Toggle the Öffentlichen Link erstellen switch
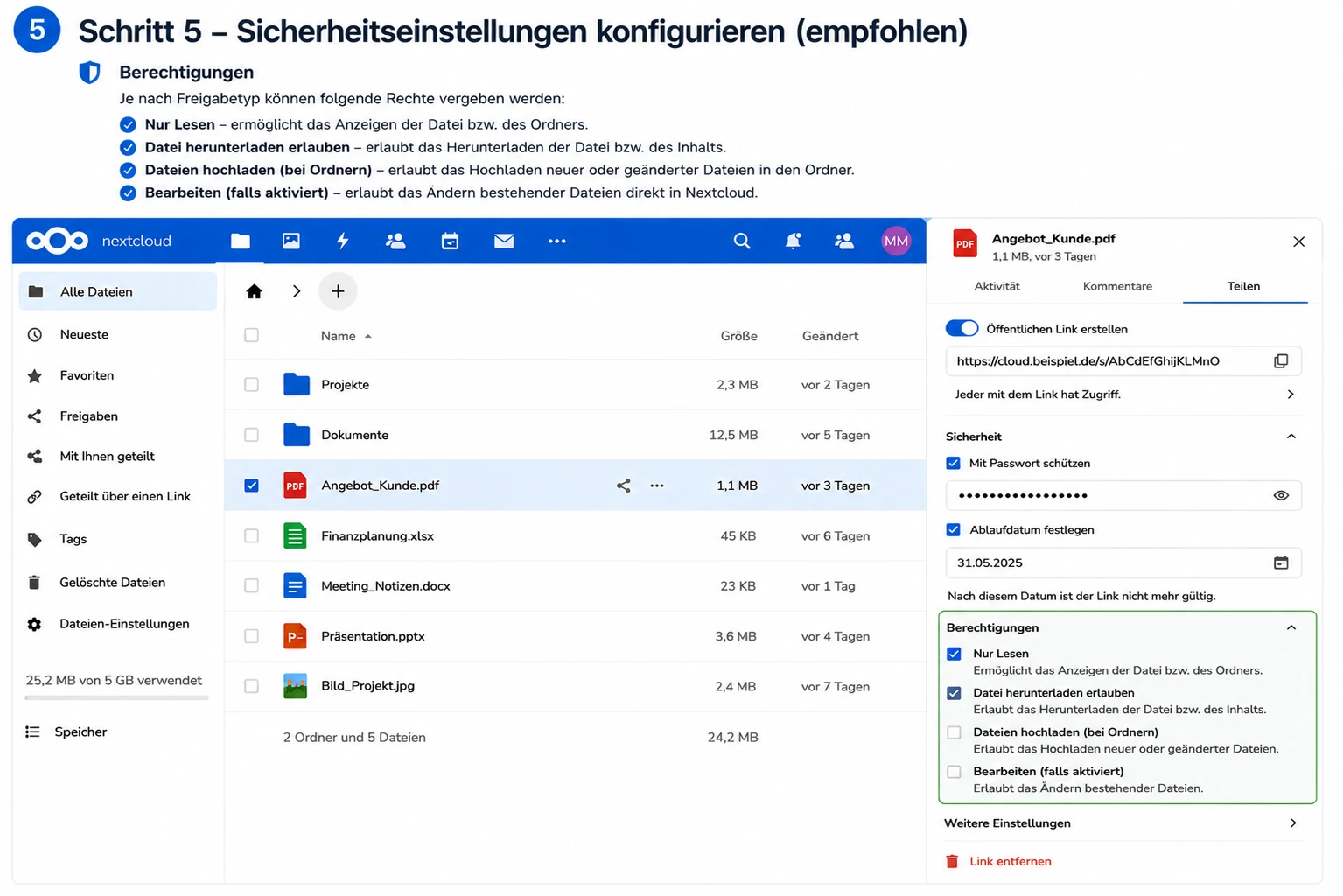Viewport: 1343px width, 896px height. coord(962,328)
